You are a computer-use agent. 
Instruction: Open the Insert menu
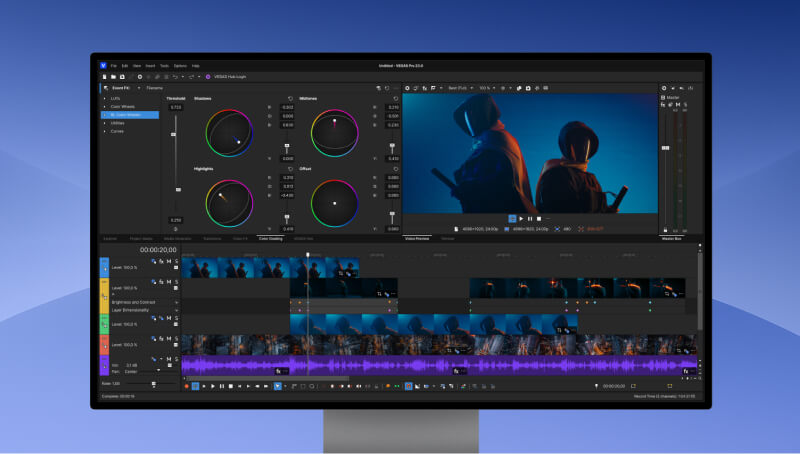pyautogui.click(x=150, y=66)
